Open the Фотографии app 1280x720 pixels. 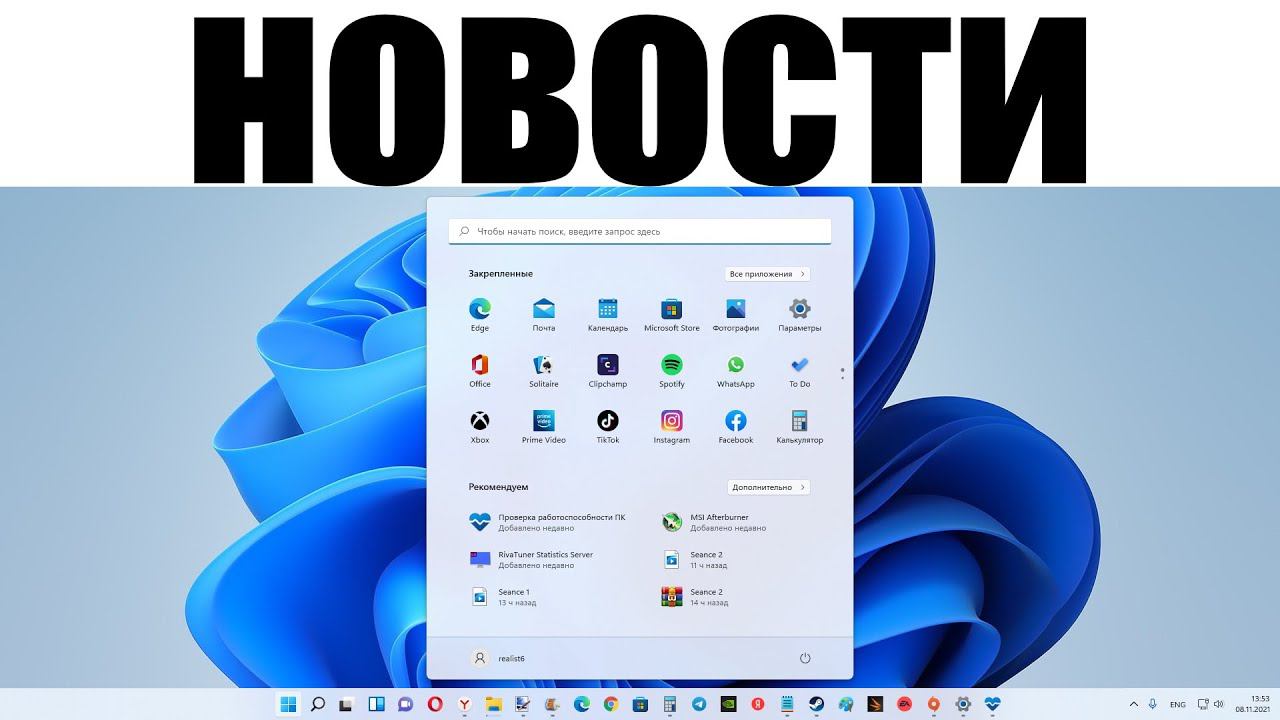click(x=736, y=314)
